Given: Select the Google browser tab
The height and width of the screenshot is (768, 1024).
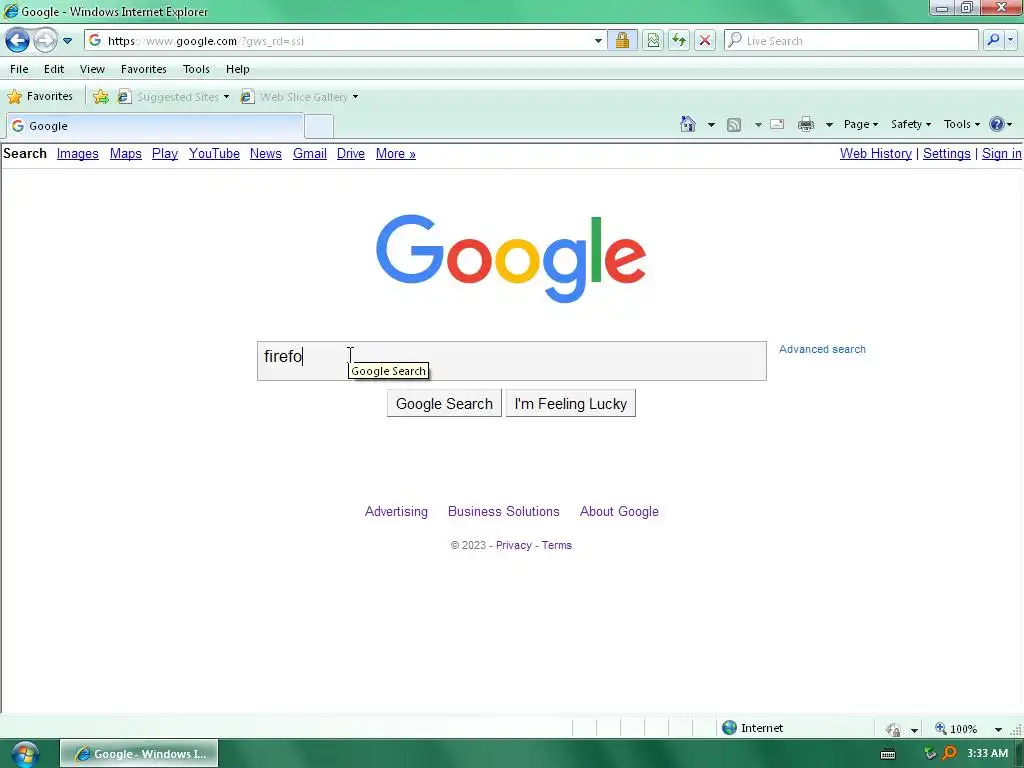Looking at the screenshot, I should pyautogui.click(x=155, y=126).
